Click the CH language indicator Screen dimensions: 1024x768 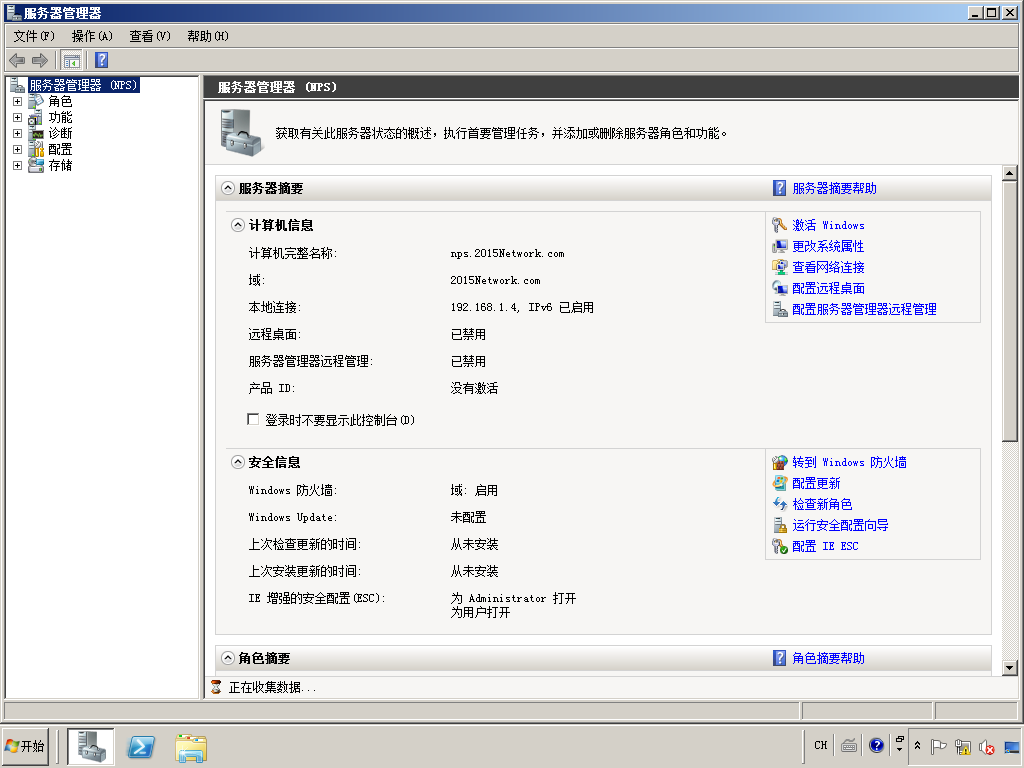point(821,745)
